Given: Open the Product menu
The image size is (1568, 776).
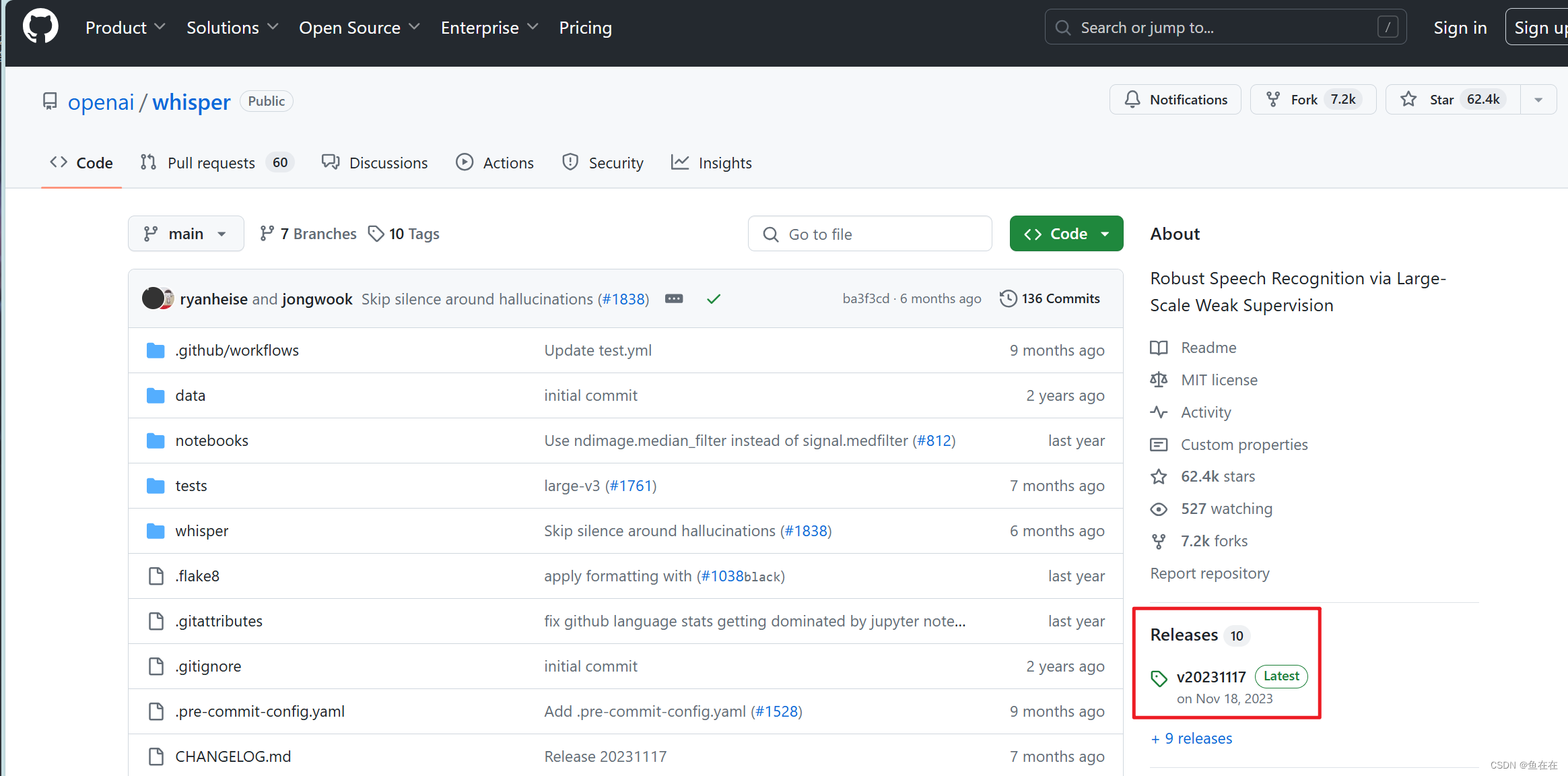Looking at the screenshot, I should point(125,28).
